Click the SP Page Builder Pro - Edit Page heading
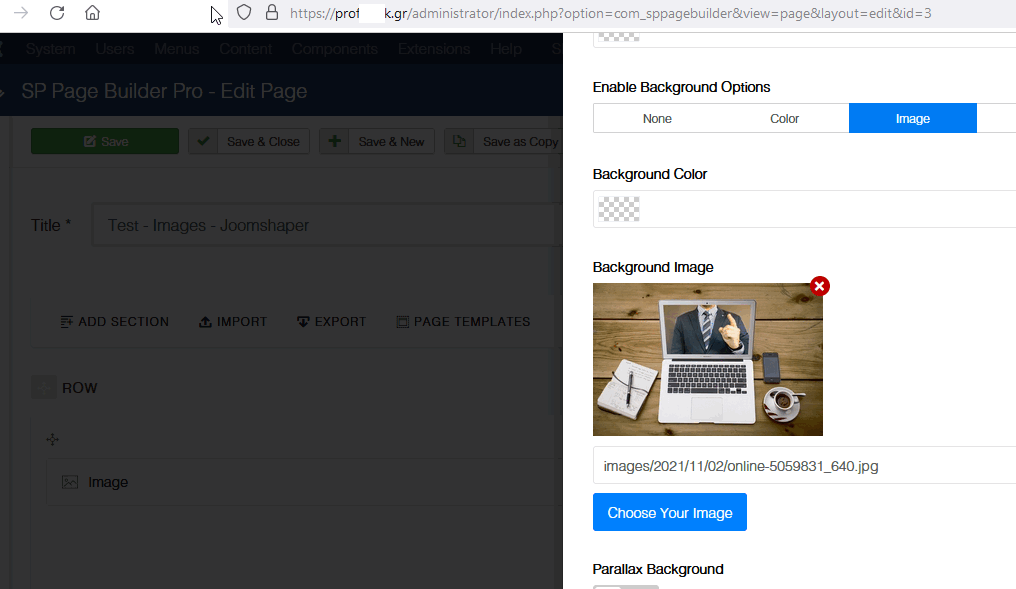Screen dimensions: 1016x589 tap(164, 91)
